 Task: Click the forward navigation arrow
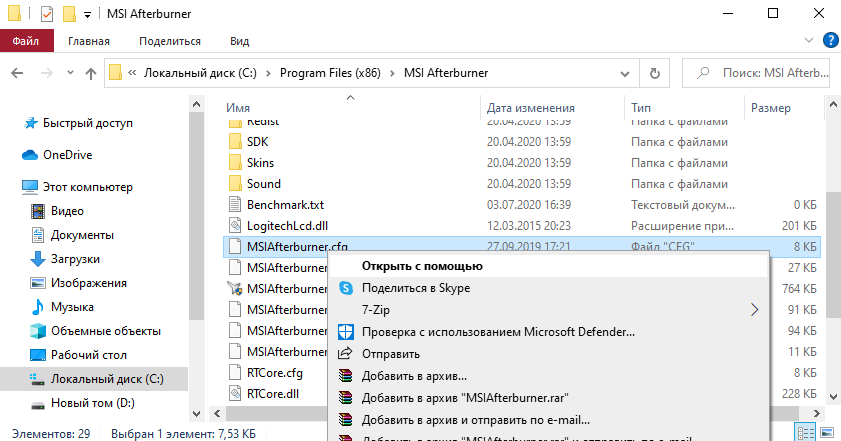pyautogui.click(x=47, y=73)
